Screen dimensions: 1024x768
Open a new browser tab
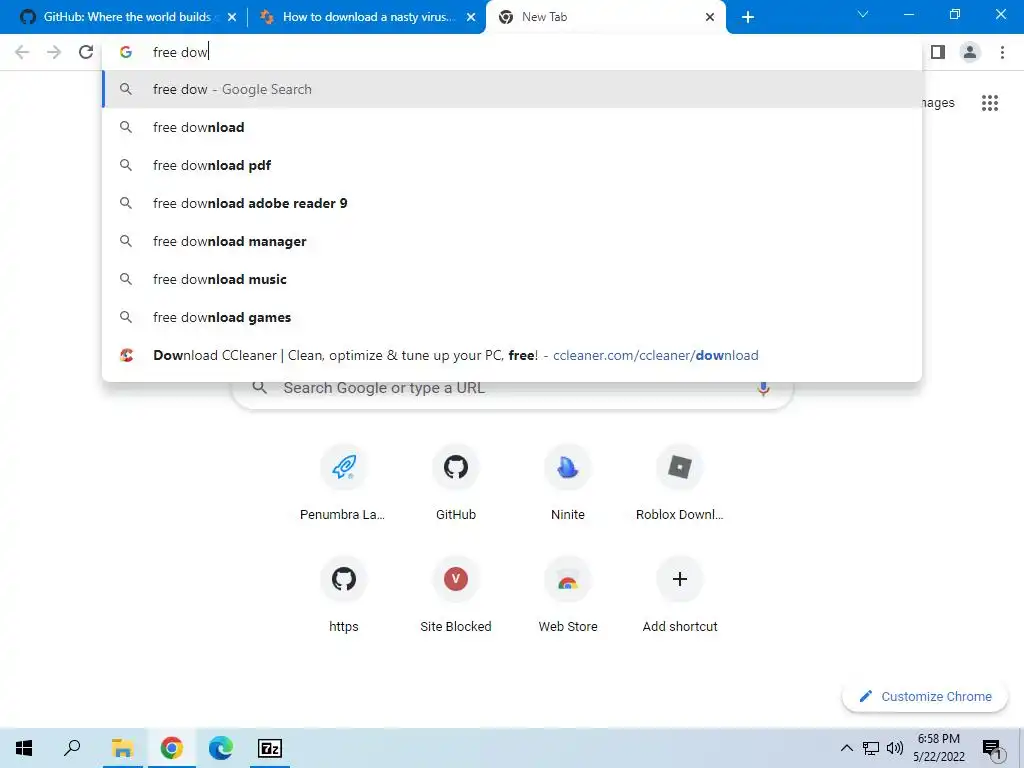coord(748,17)
